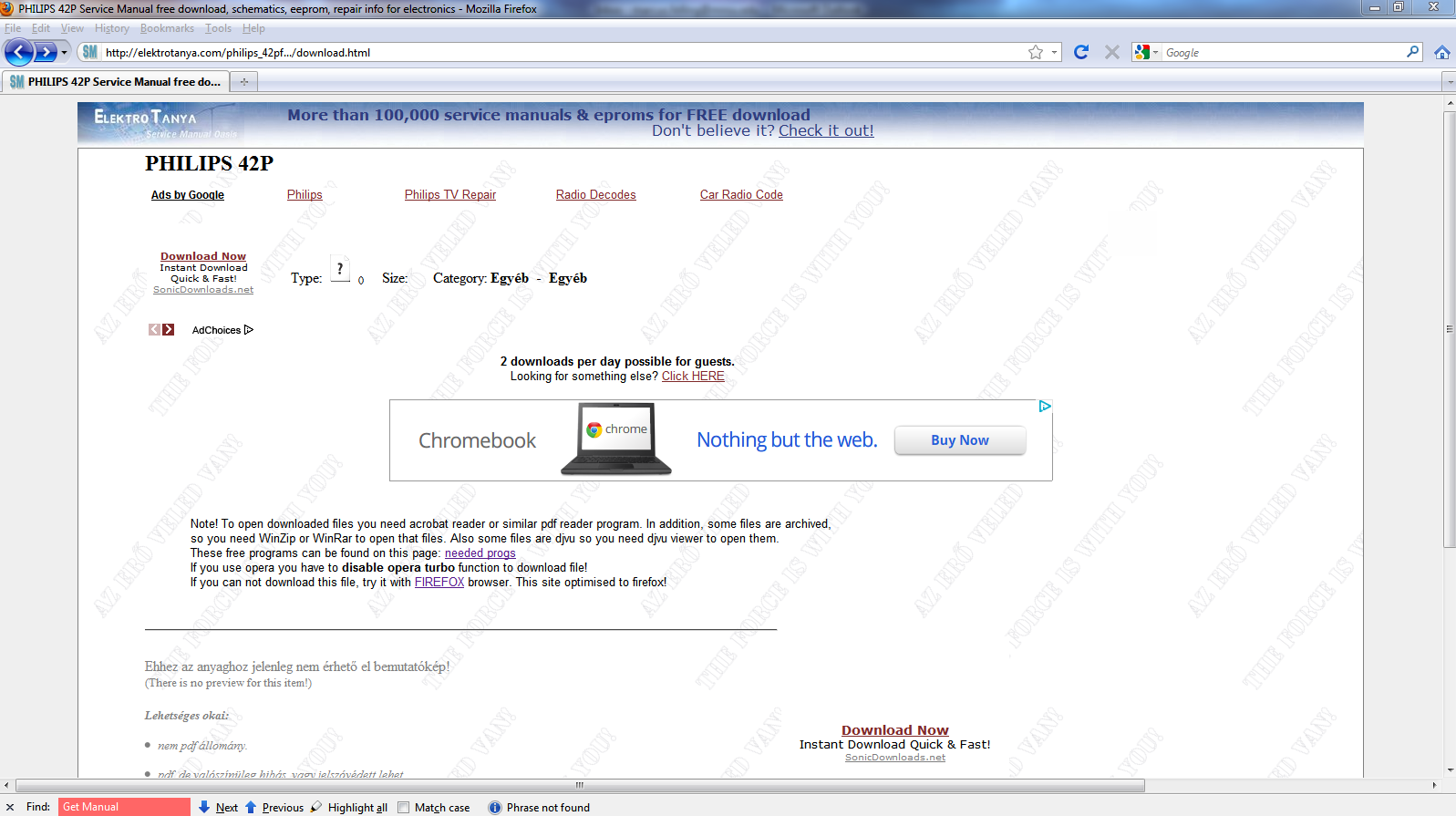Click the vertical scrollbar thumb
Image resolution: width=1456 pixels, height=816 pixels.
click(1450, 328)
